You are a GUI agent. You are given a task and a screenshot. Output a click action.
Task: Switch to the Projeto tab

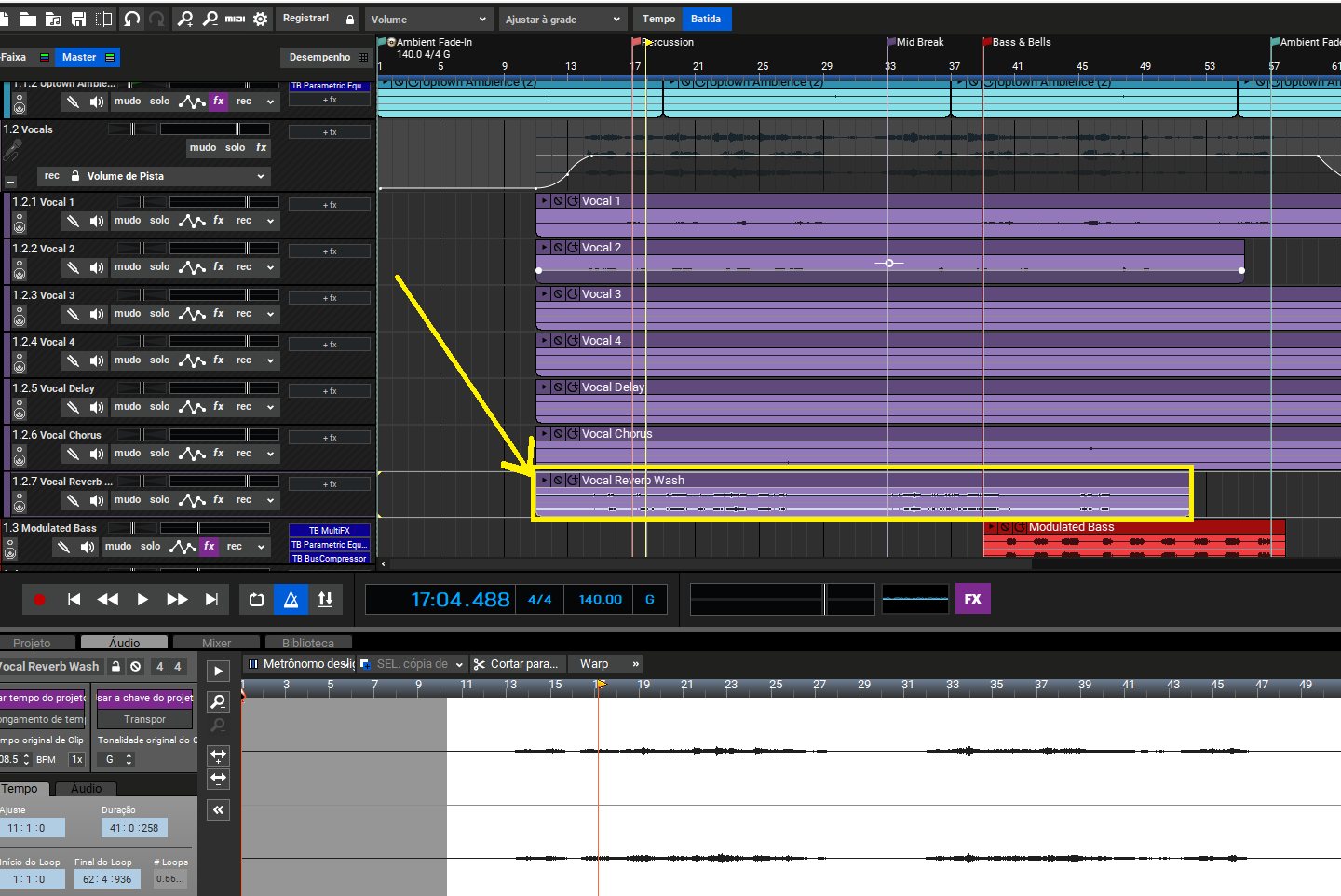(32, 643)
